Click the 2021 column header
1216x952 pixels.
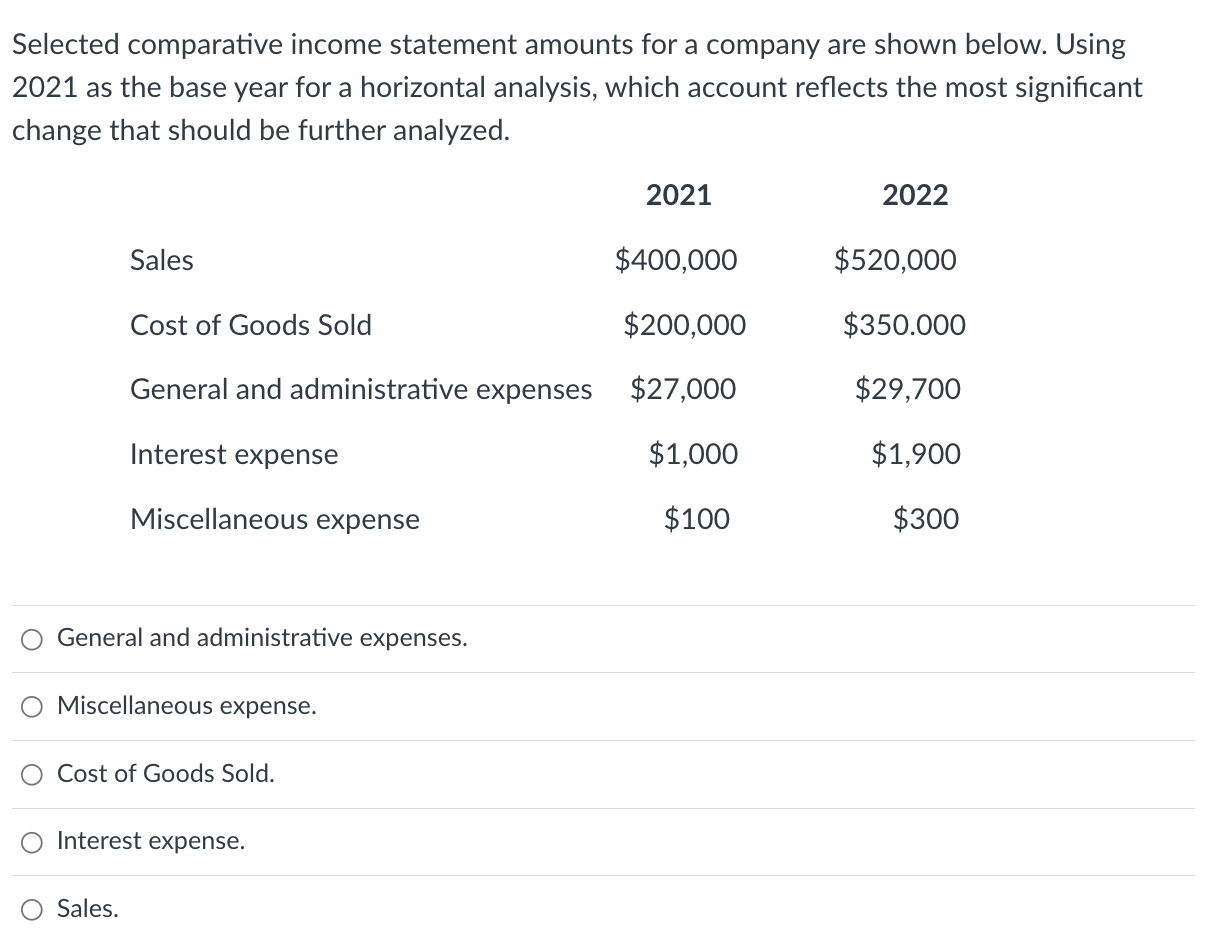click(x=678, y=195)
